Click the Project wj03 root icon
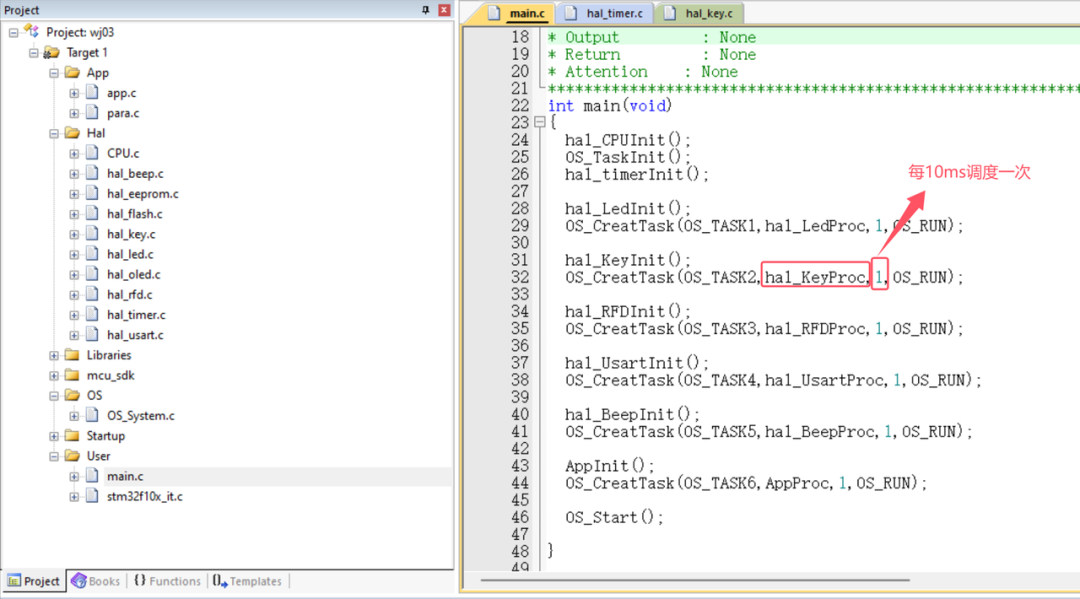Screen dimensions: 1080x599 [x=32, y=31]
